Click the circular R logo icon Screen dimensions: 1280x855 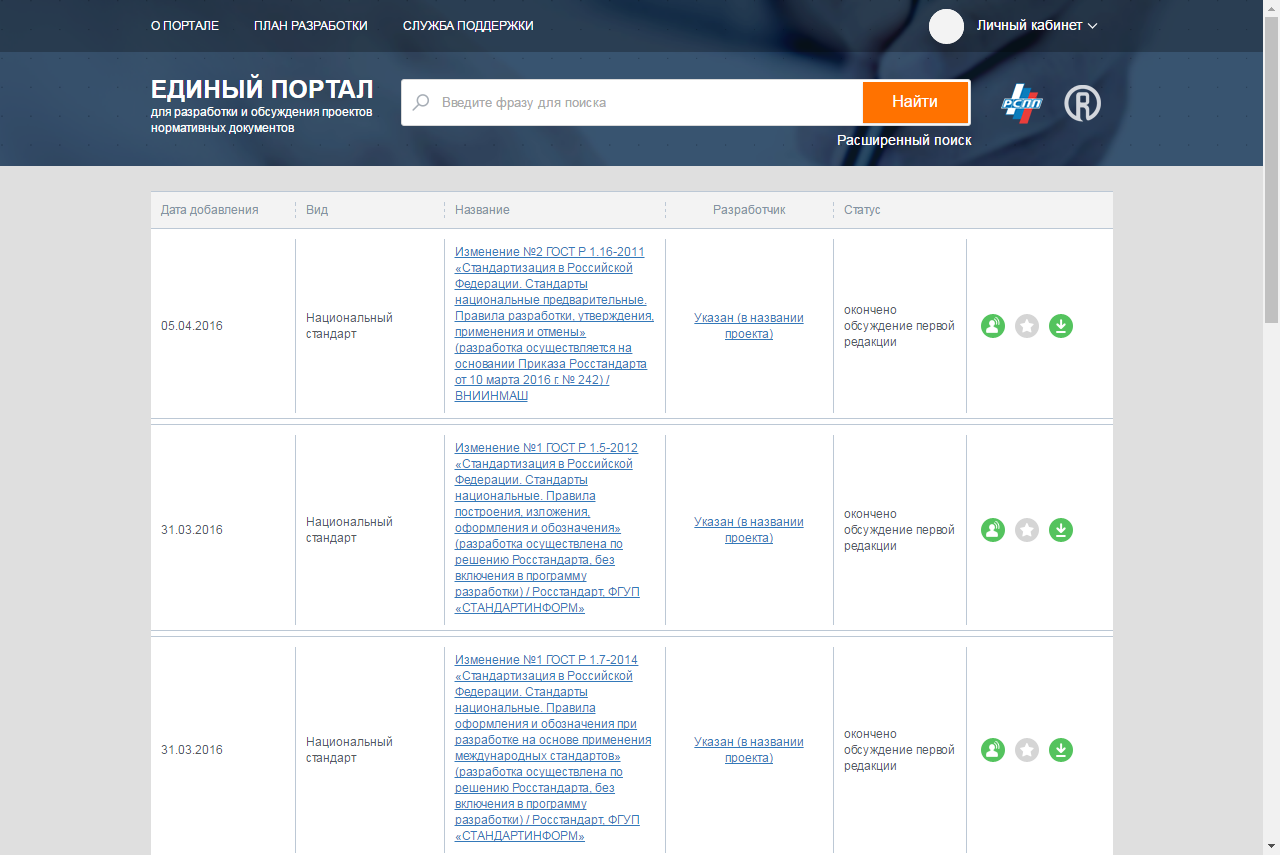pyautogui.click(x=1082, y=103)
